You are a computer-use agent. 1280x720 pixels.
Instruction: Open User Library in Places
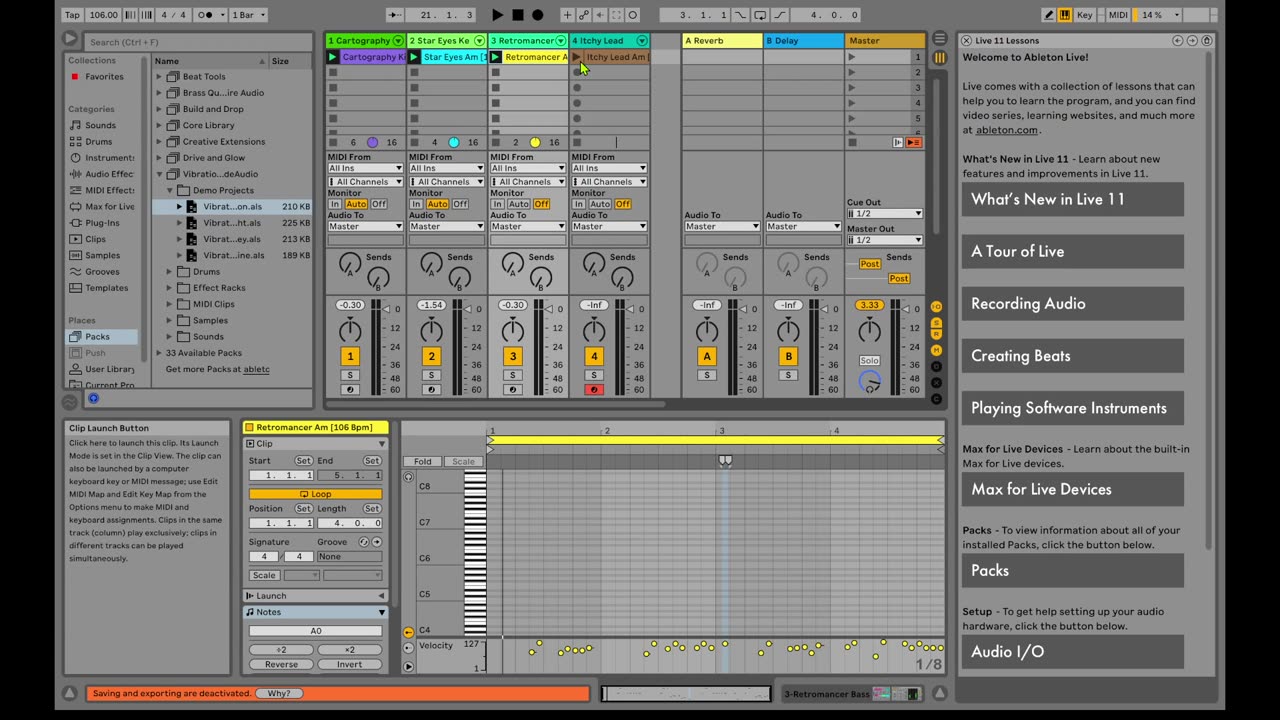(102, 369)
